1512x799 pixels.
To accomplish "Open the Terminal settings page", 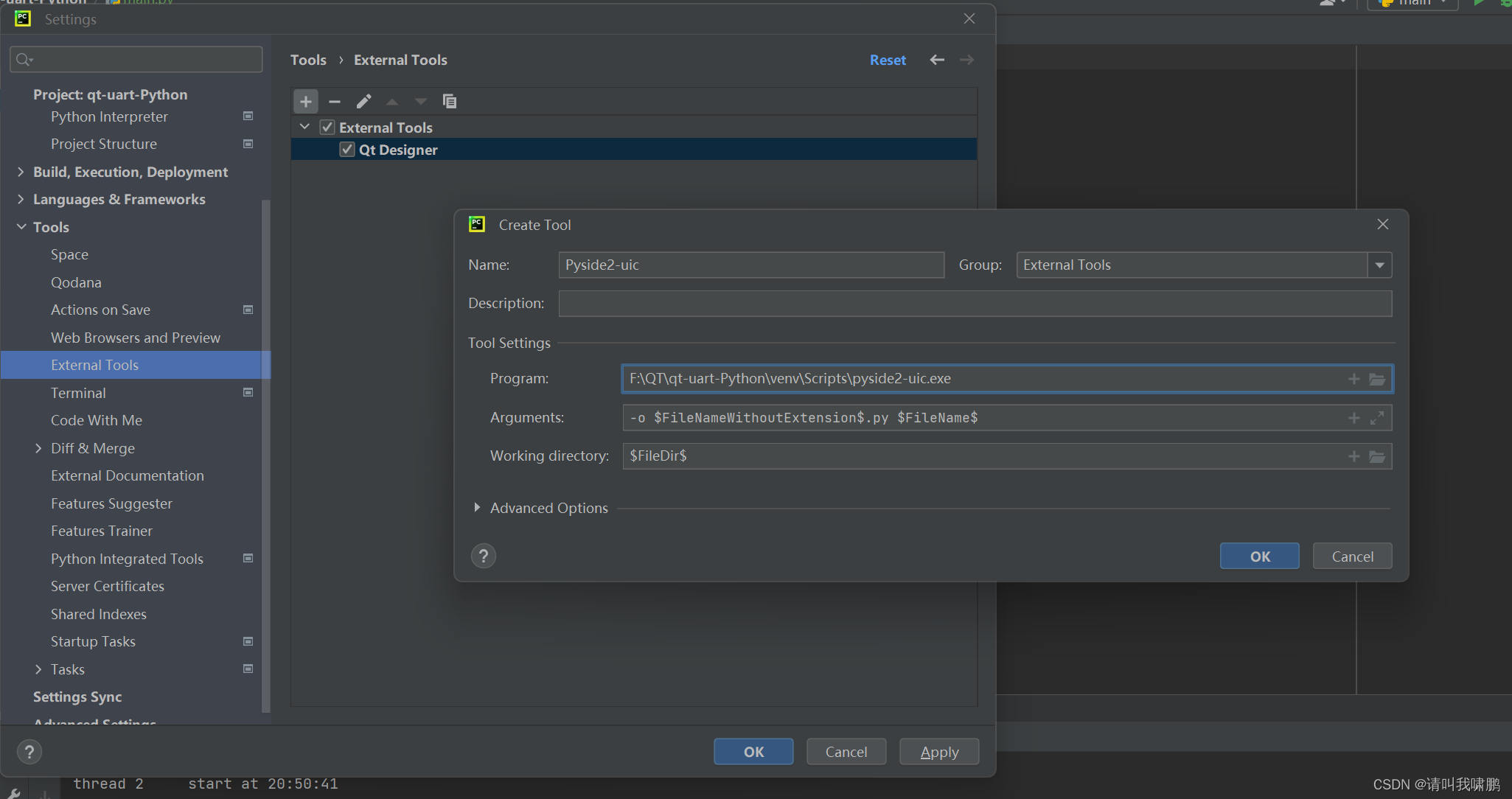I will 78,393.
